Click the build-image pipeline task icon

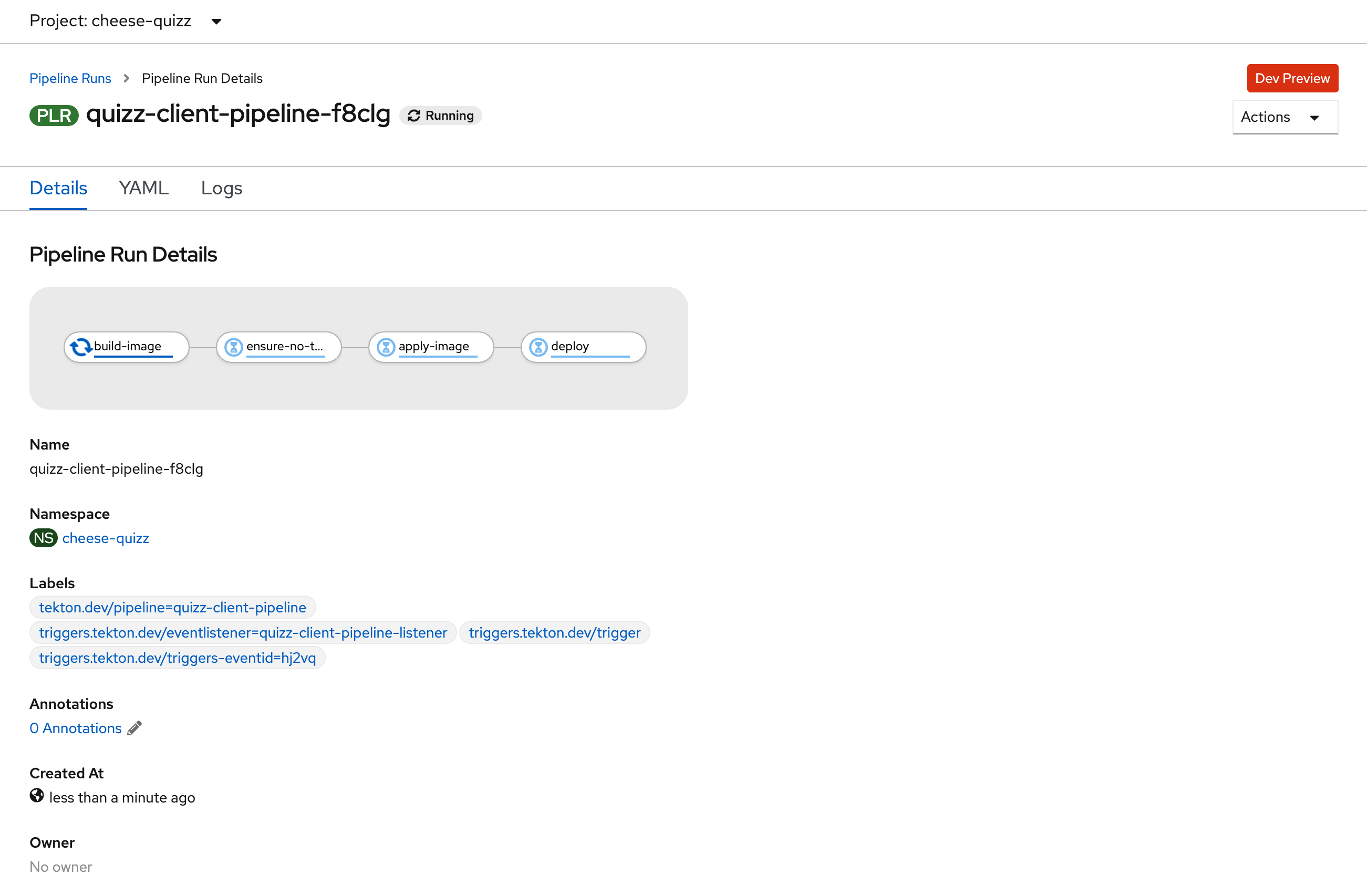(x=80, y=346)
